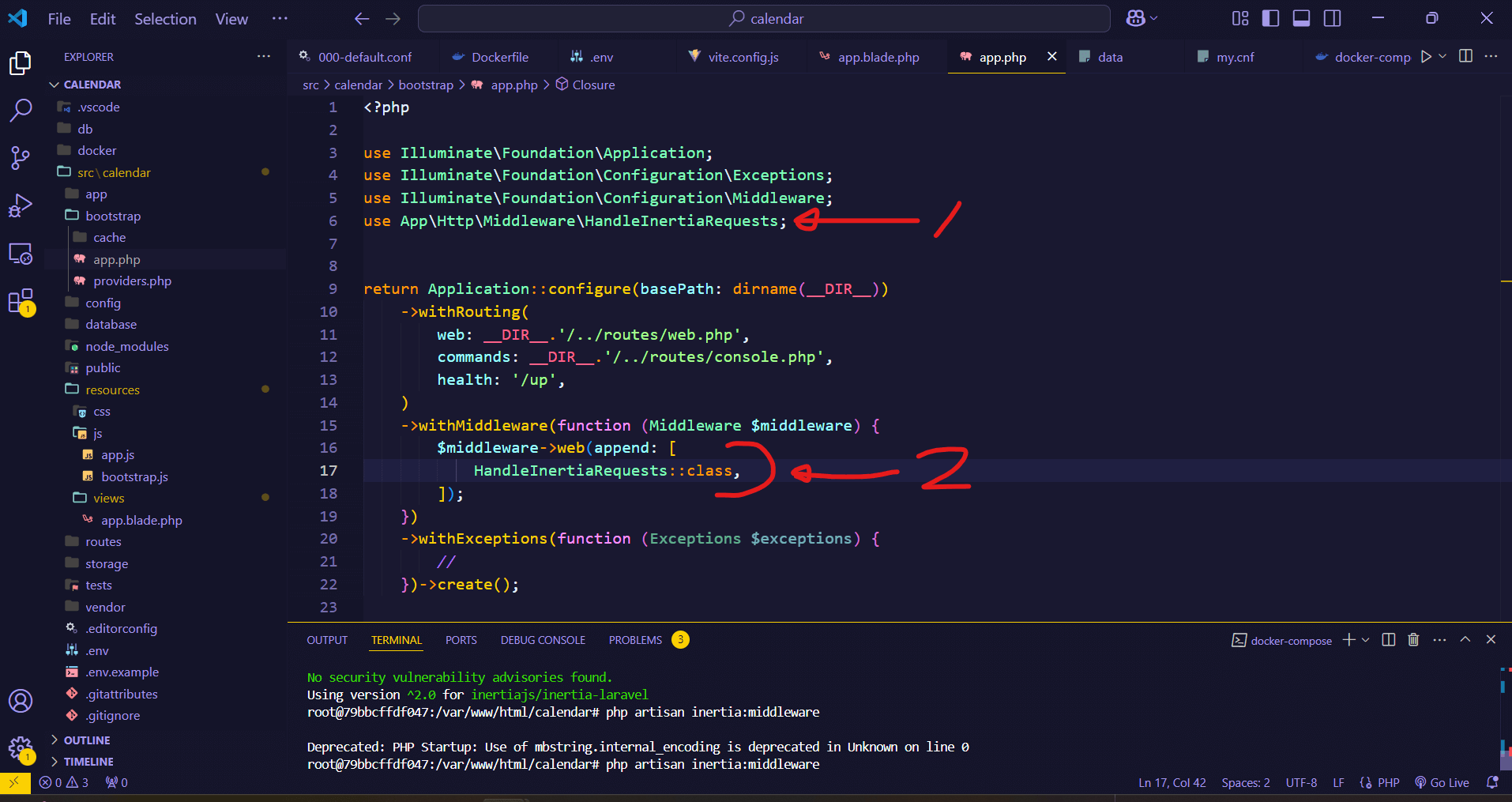The height and width of the screenshot is (802, 1512).
Task: Toggle the secondary sidebar visibility
Action: pyautogui.click(x=1333, y=17)
